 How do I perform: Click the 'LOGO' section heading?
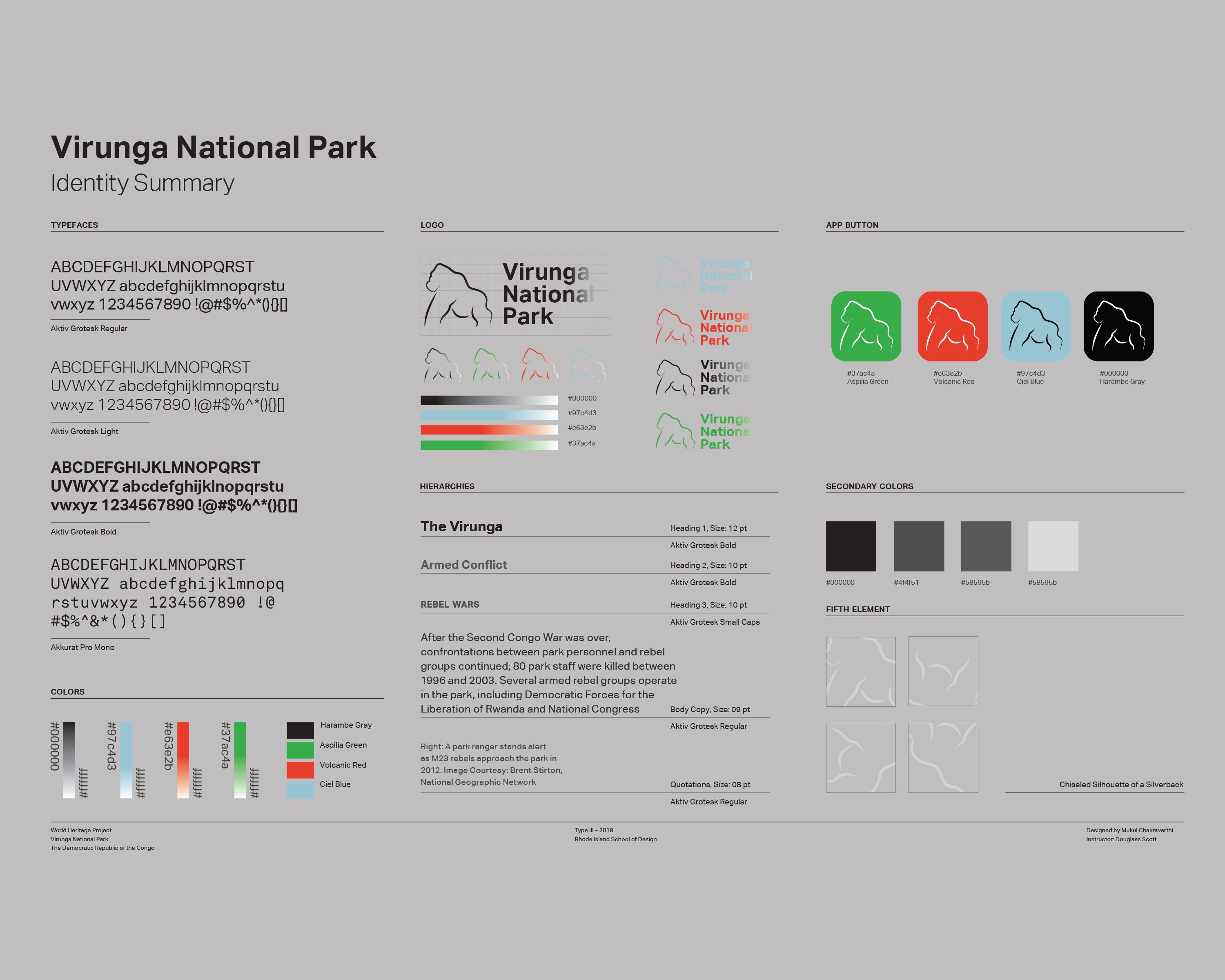click(x=432, y=225)
